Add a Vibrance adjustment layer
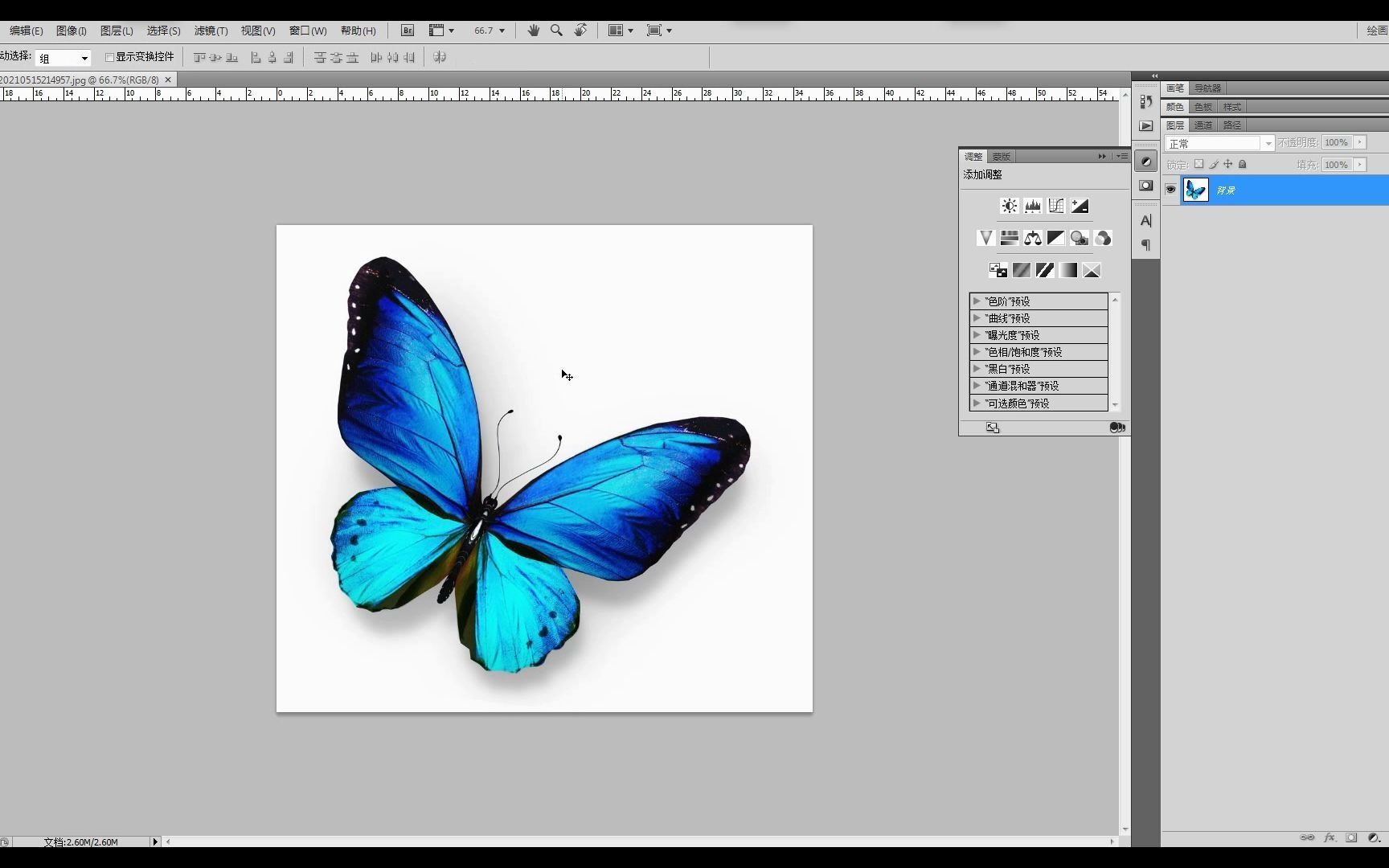Screen dimensions: 1389x868 tap(985, 238)
